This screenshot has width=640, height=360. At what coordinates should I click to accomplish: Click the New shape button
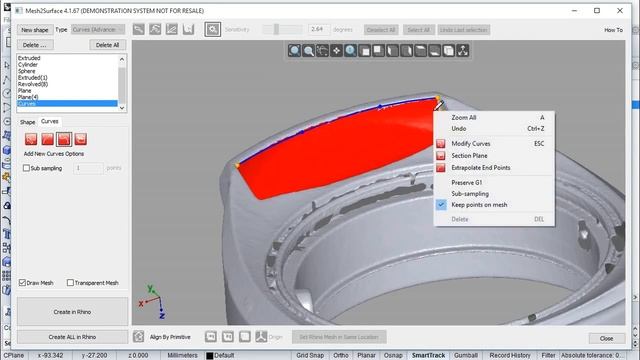pos(35,30)
